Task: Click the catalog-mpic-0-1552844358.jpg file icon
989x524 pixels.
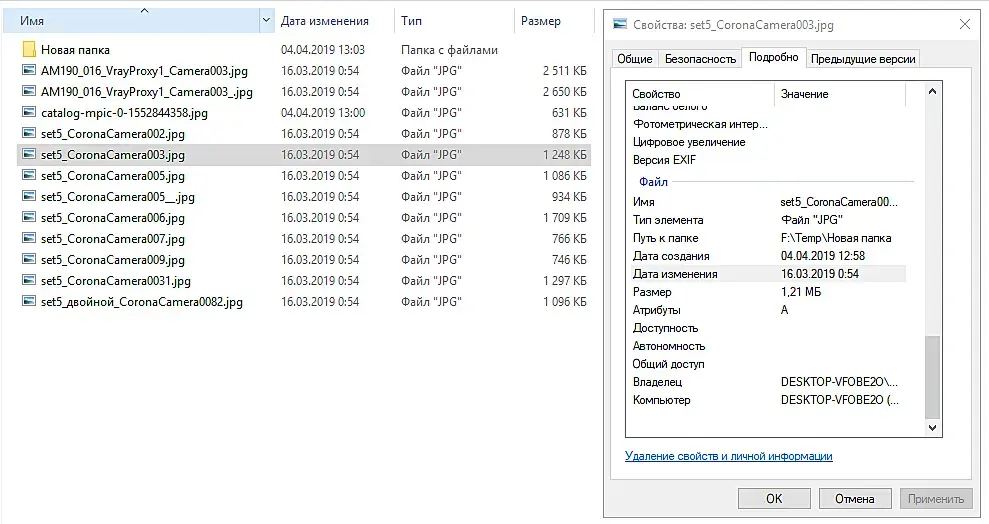Action: [x=28, y=113]
